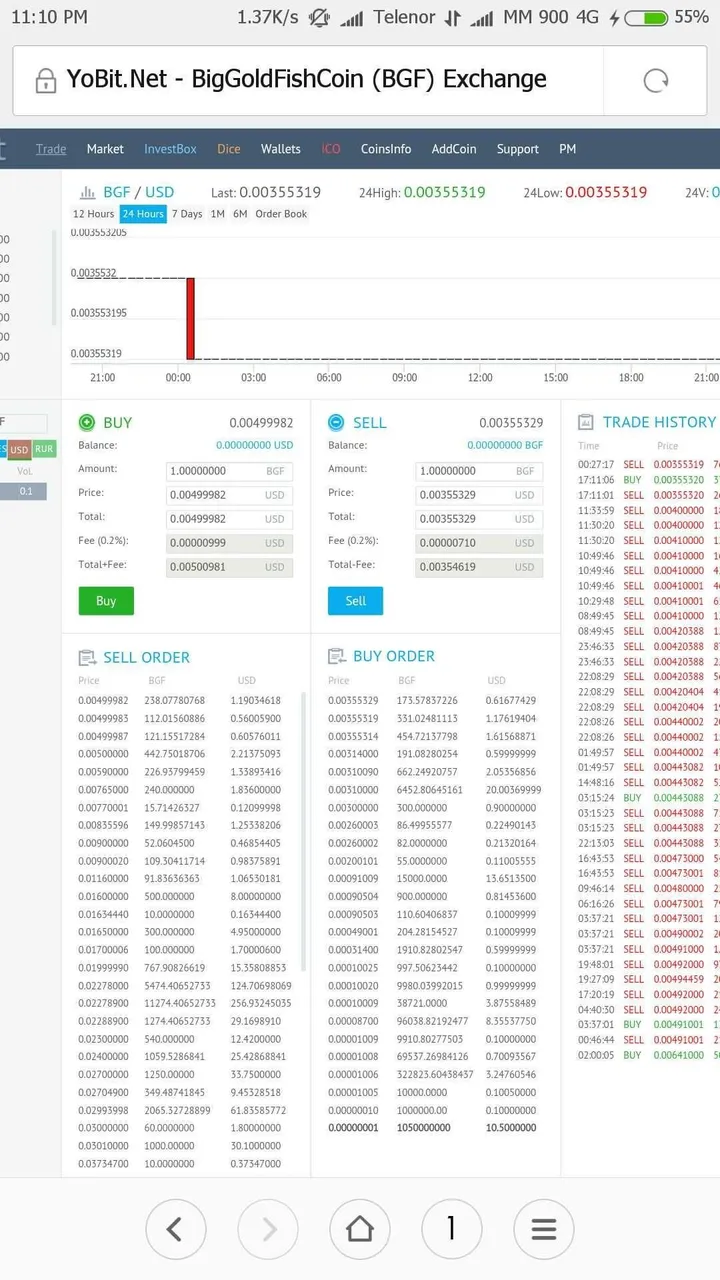This screenshot has height=1280, width=720.
Task: Click sell balance 0.00000000 BGF link
Action: [504, 446]
